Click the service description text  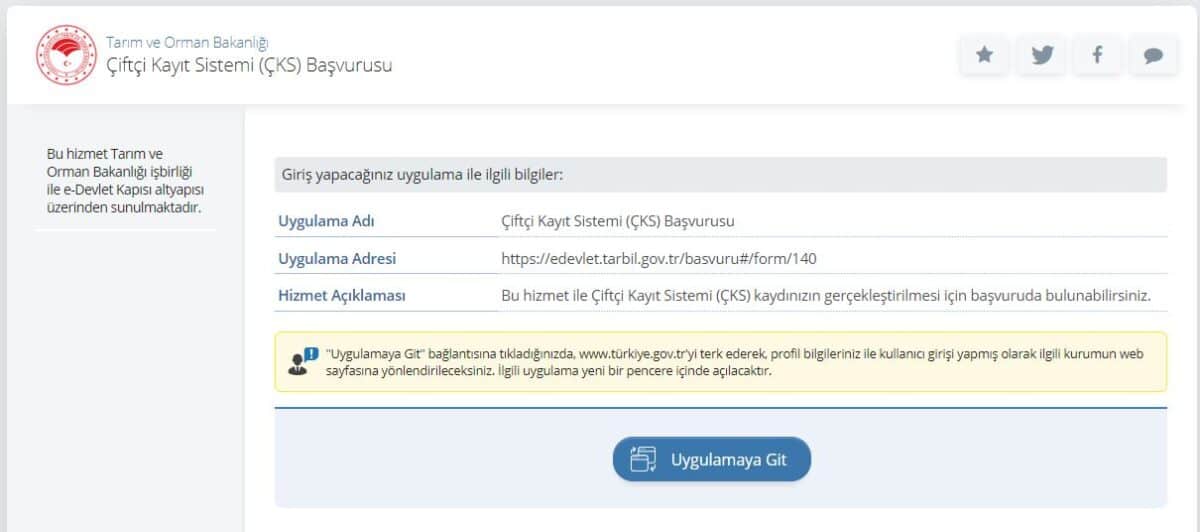(826, 296)
